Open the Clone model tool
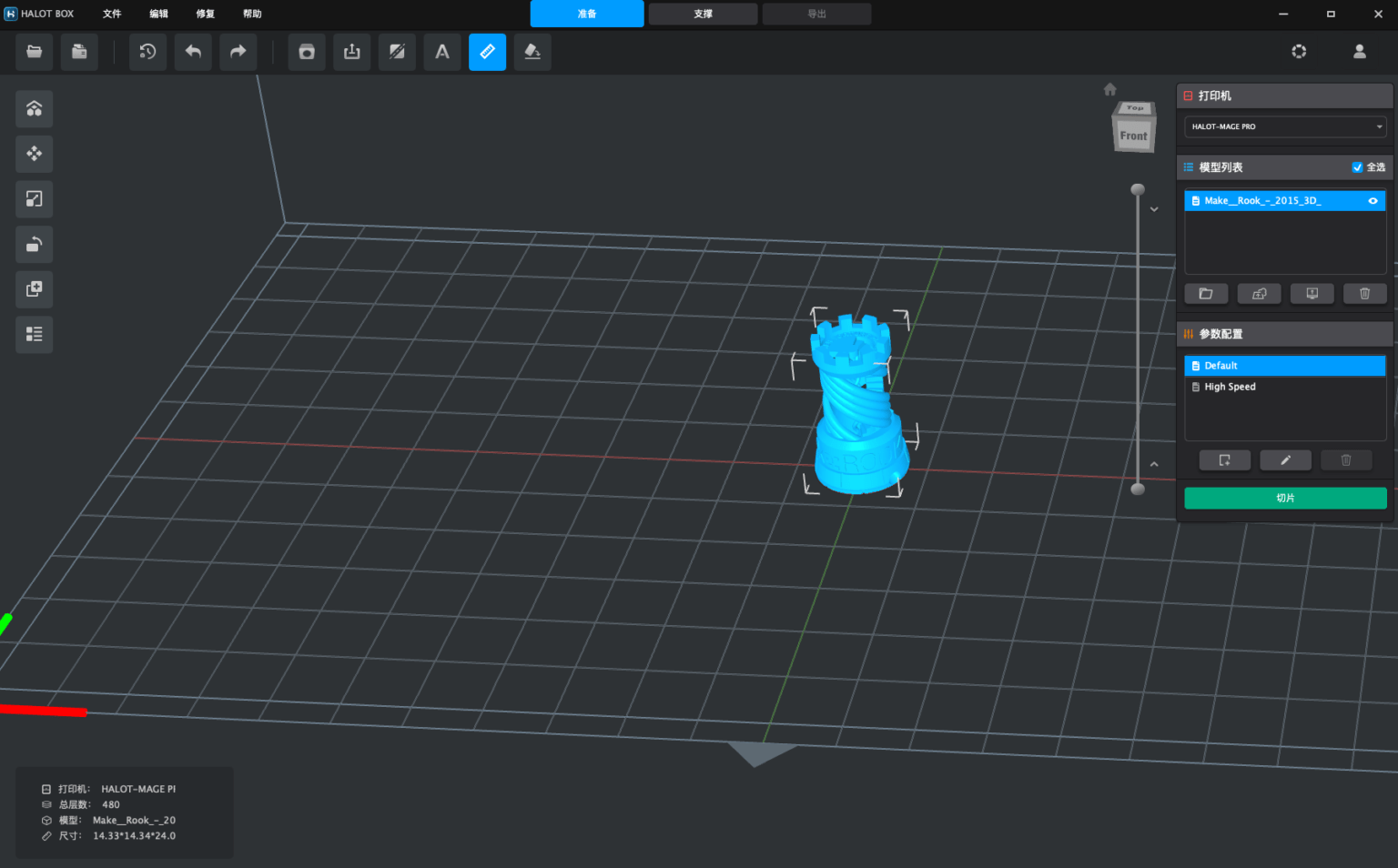The width and height of the screenshot is (1398, 868). pyautogui.click(x=34, y=289)
